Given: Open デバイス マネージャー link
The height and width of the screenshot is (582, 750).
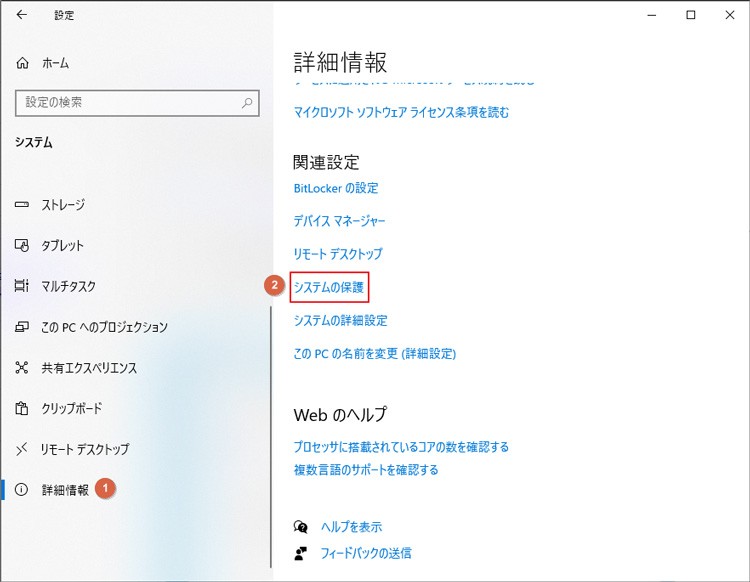Looking at the screenshot, I should click(x=339, y=221).
